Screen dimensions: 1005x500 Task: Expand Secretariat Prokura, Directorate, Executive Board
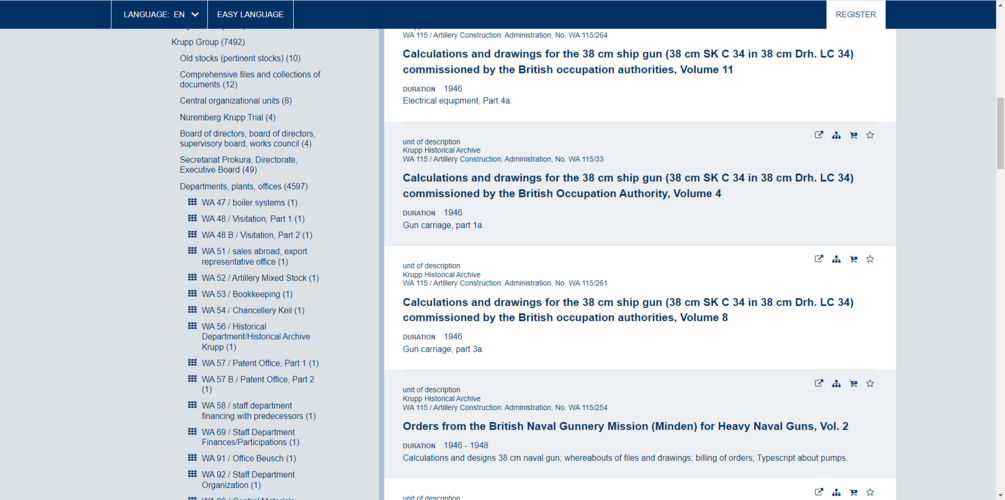pyautogui.click(x=238, y=165)
